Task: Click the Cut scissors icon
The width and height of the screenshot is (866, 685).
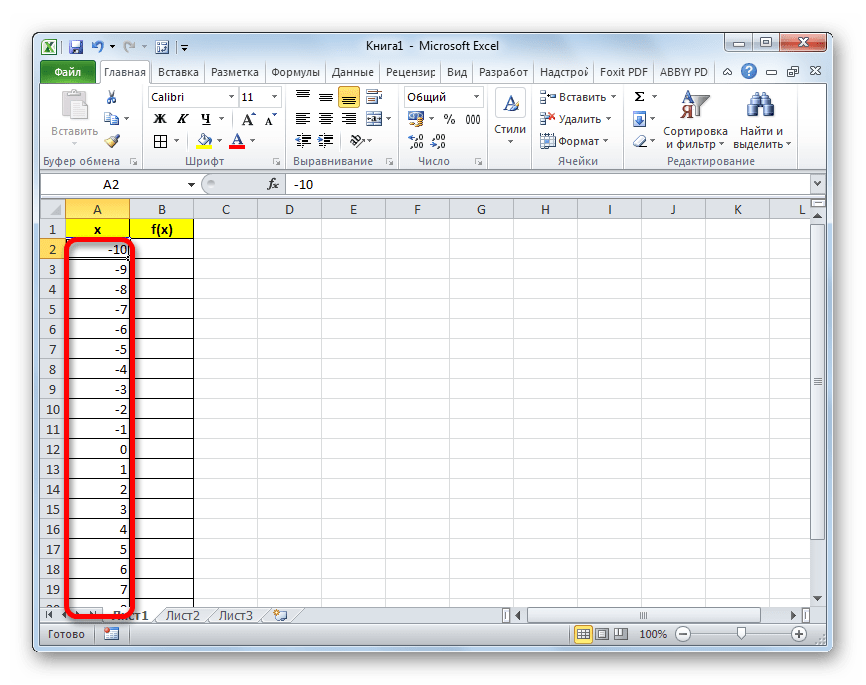Action: (x=112, y=97)
